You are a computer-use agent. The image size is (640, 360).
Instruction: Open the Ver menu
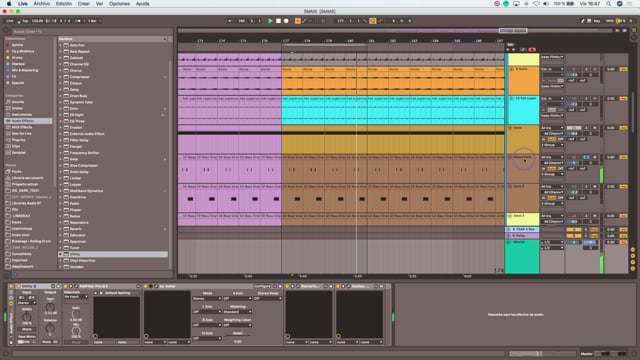point(99,4)
